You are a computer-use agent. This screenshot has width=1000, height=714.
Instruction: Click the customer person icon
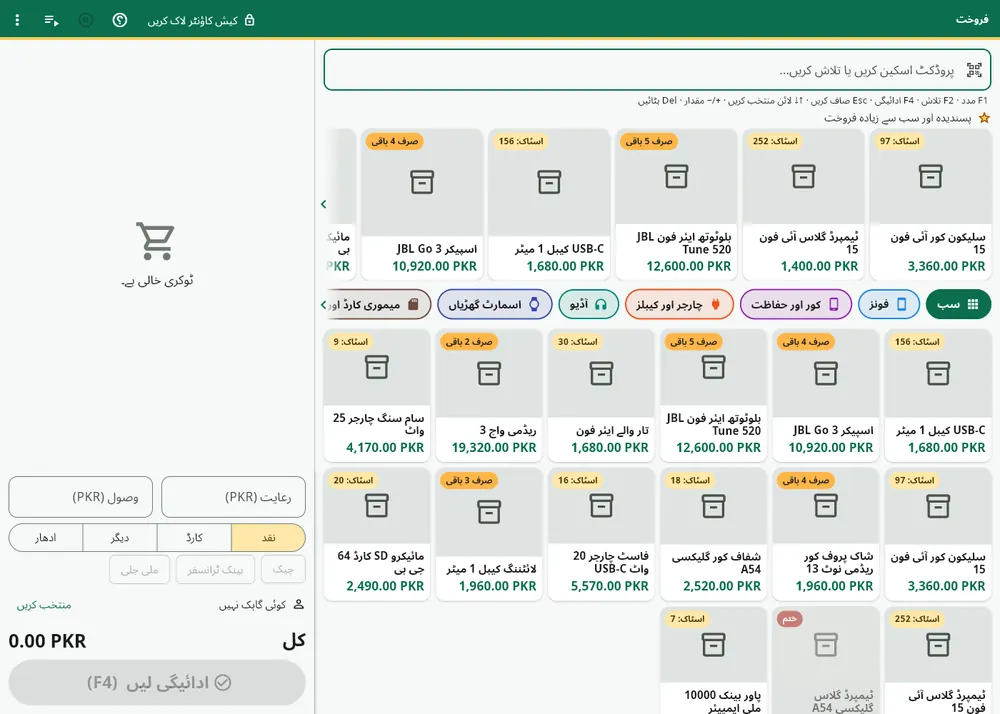[298, 604]
